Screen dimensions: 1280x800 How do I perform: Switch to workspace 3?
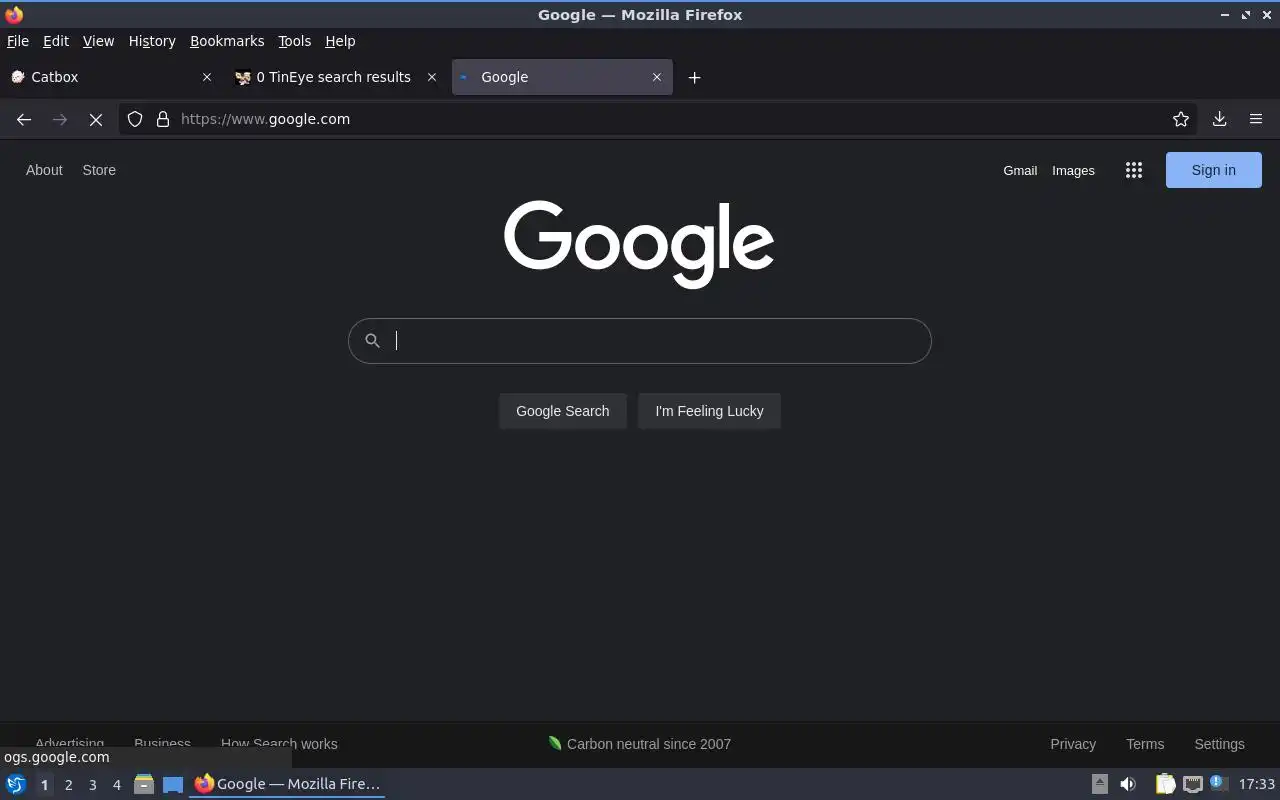92,785
